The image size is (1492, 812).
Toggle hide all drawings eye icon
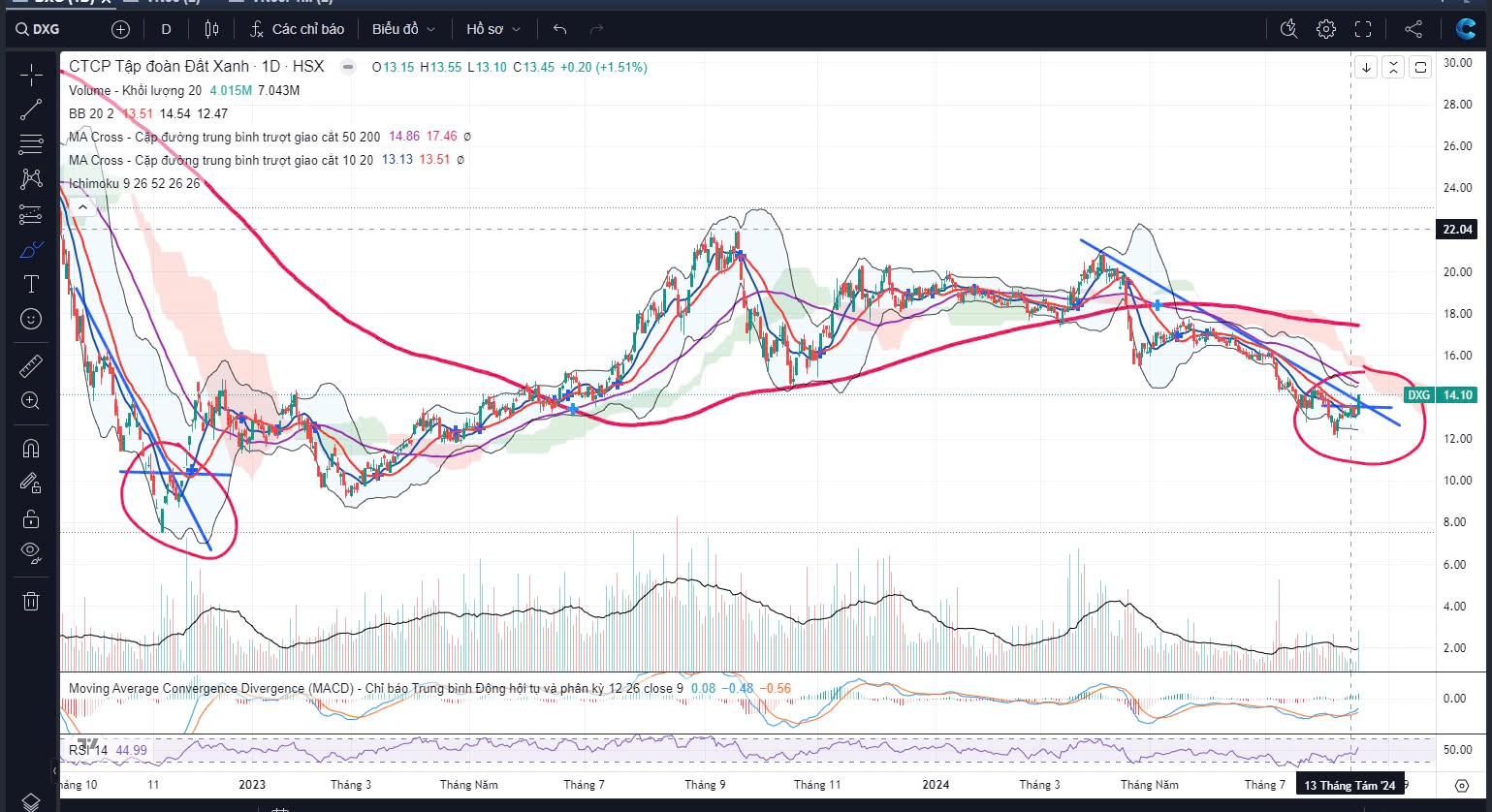(31, 552)
